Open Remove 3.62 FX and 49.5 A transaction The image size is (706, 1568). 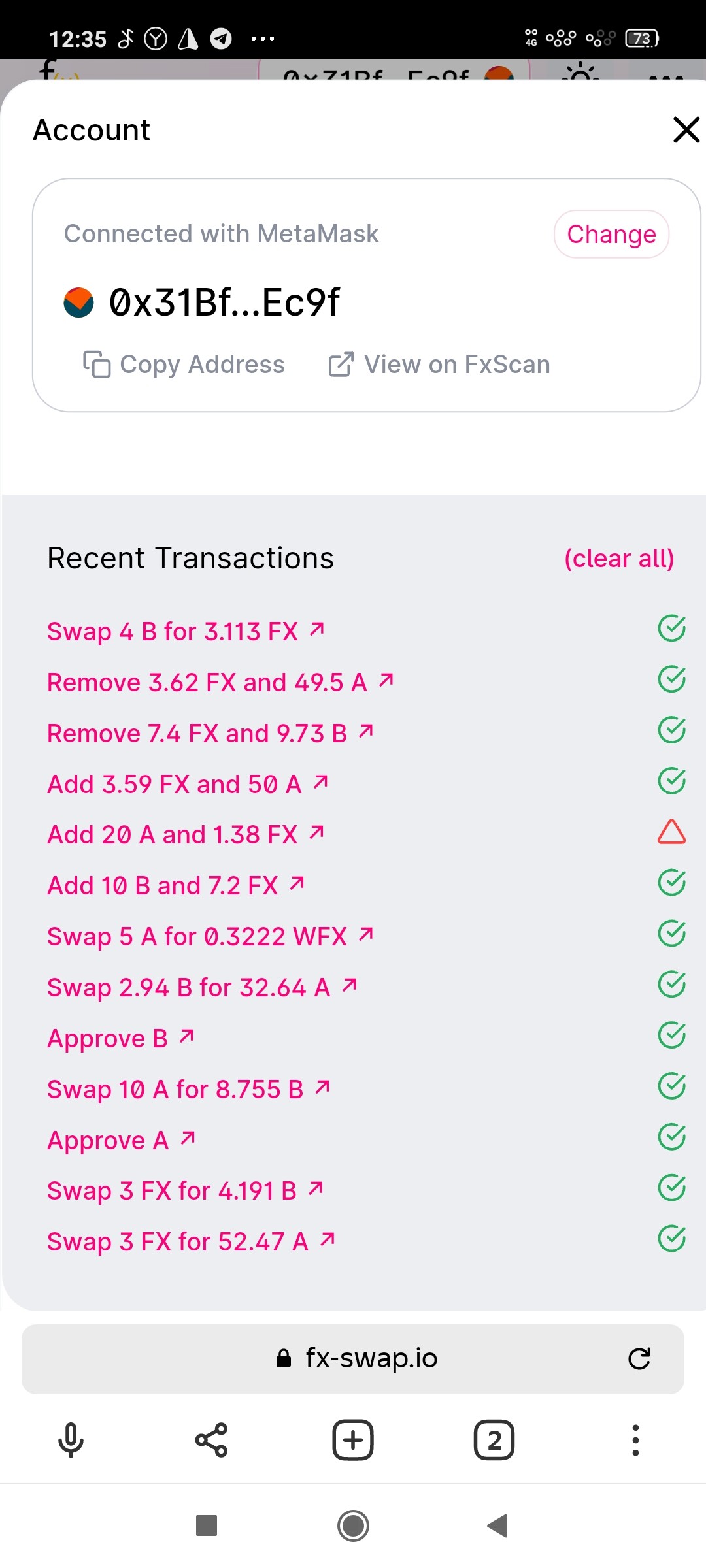220,682
